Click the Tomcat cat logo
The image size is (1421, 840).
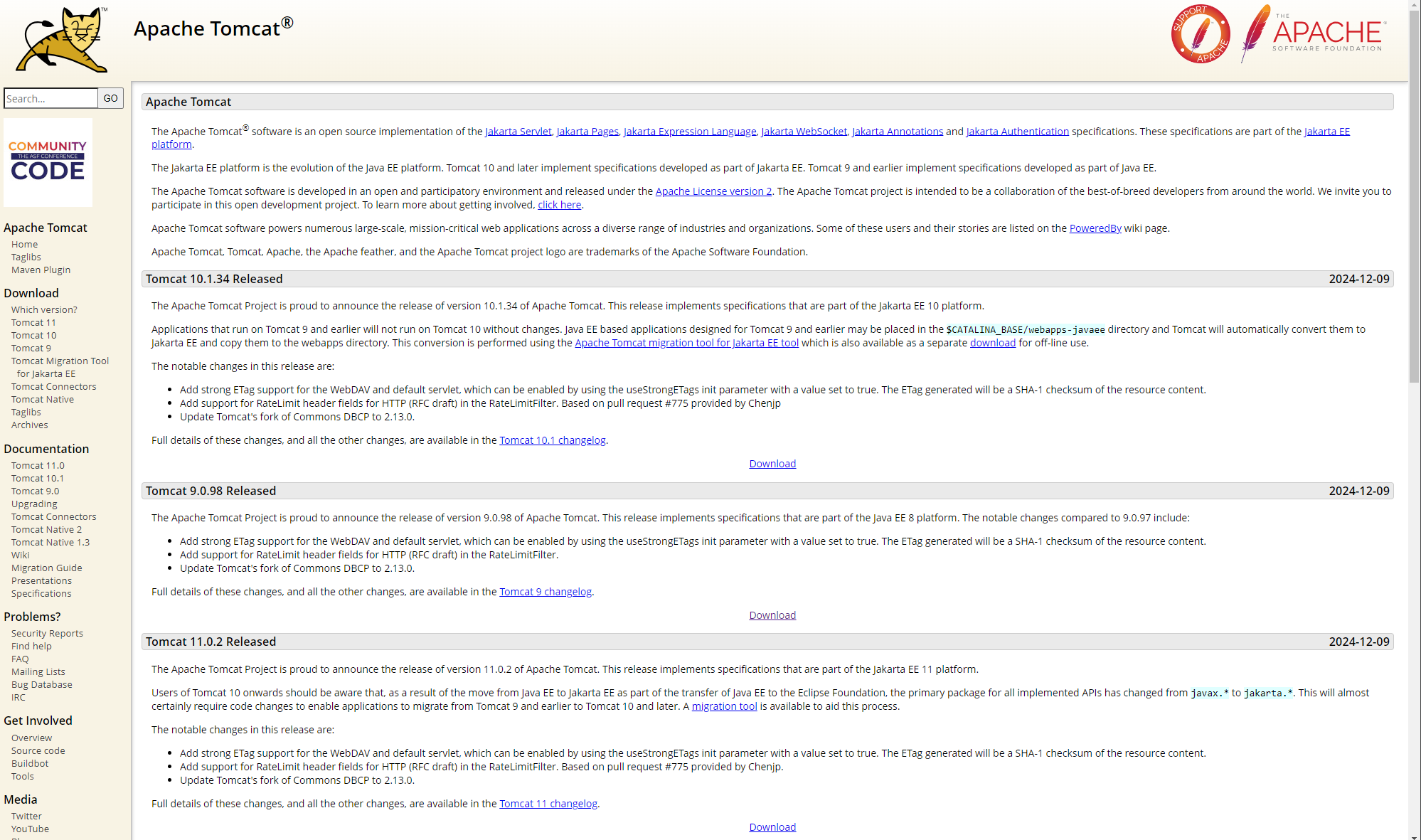coord(63,40)
